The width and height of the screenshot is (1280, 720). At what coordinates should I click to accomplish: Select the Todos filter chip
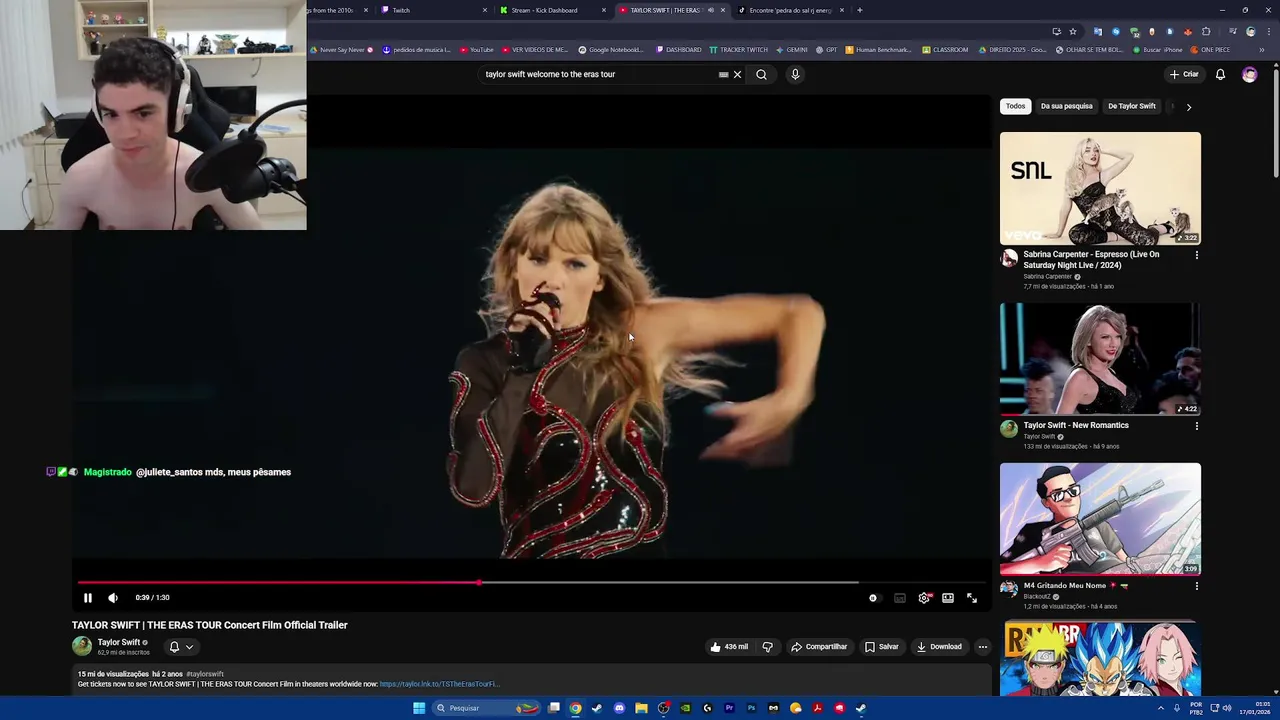coord(1016,106)
